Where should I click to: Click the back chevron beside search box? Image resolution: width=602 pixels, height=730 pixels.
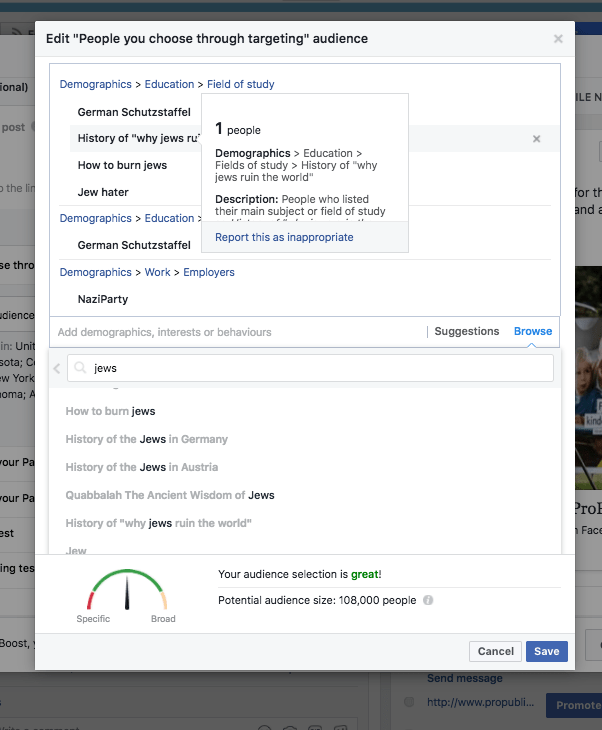tap(57, 369)
